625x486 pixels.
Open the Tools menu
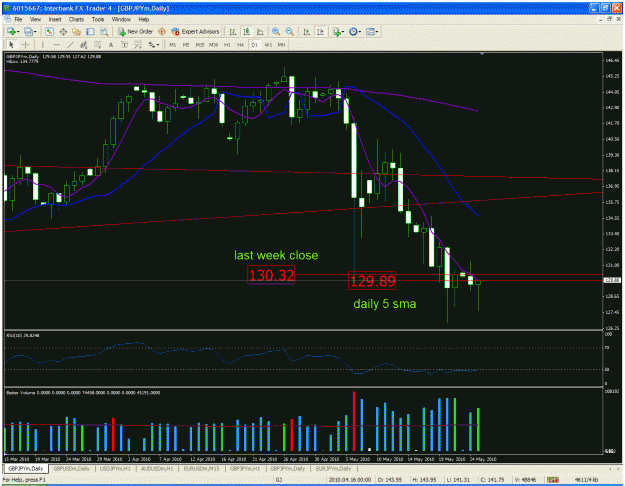click(x=98, y=19)
